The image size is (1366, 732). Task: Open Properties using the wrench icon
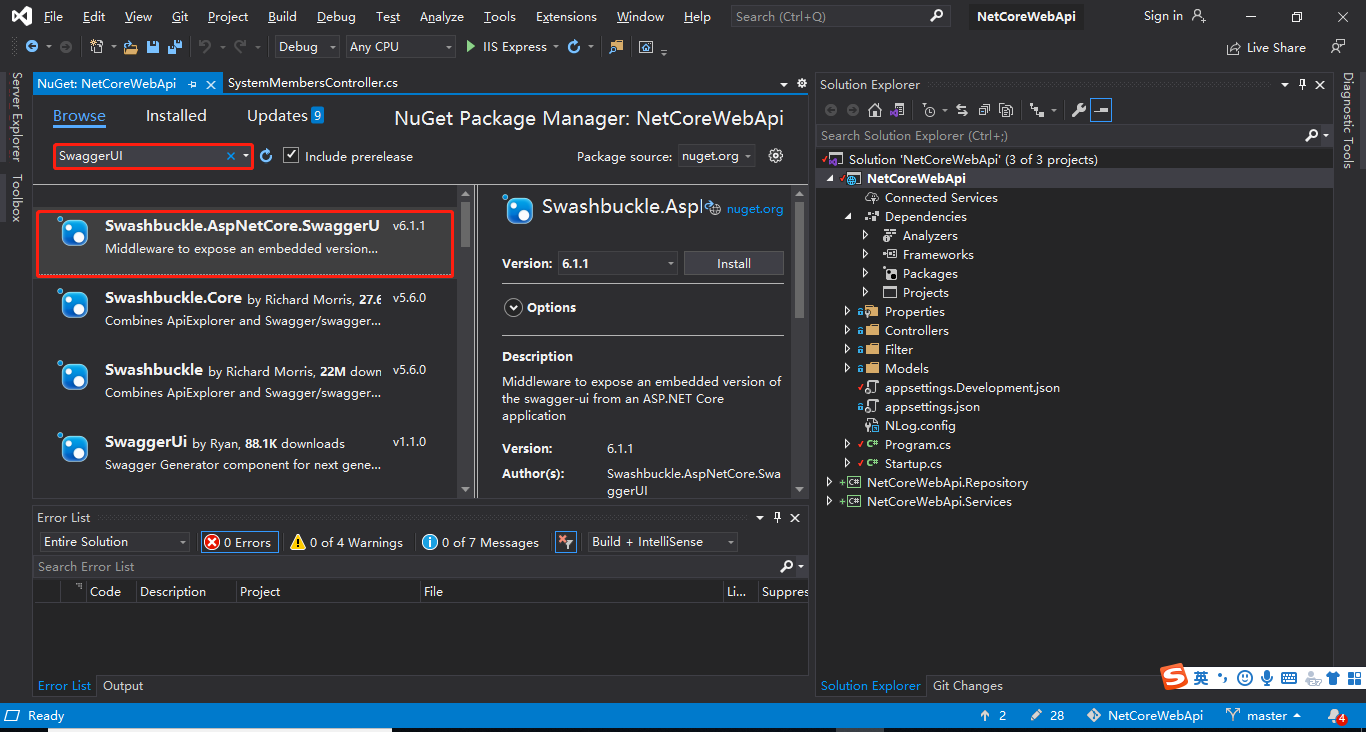1078,110
